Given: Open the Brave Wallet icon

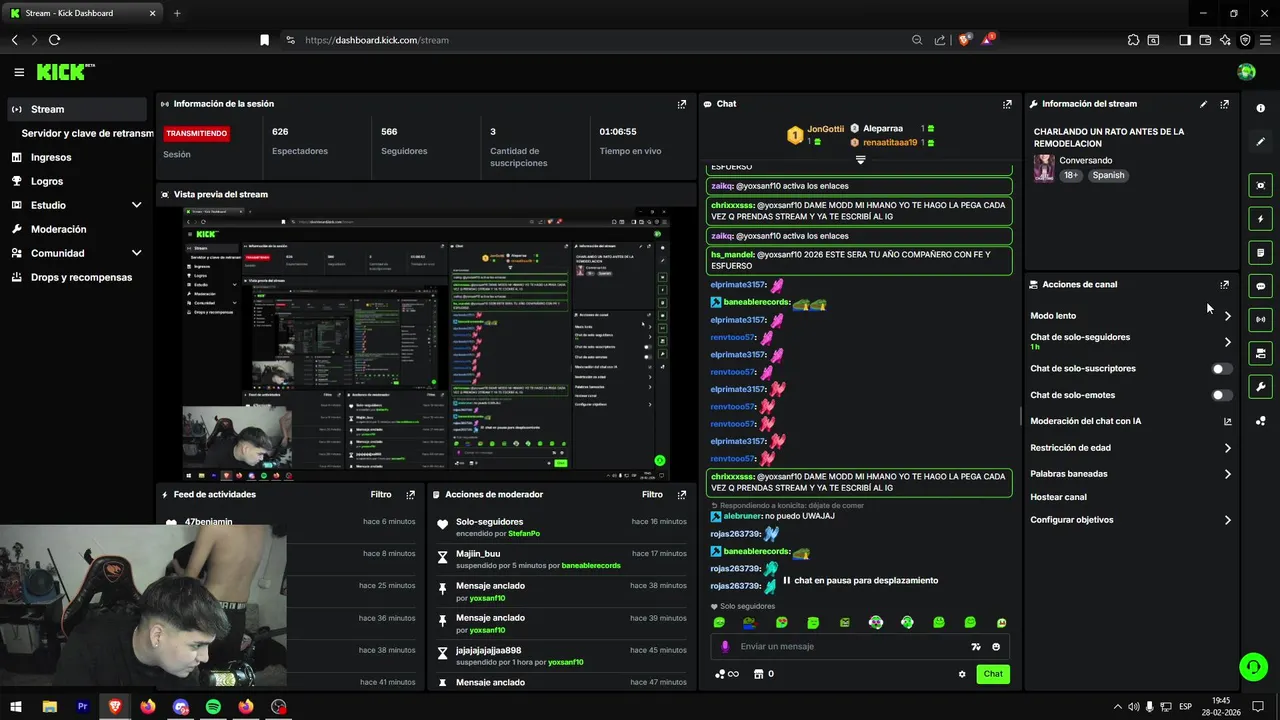Looking at the screenshot, I should (1205, 40).
